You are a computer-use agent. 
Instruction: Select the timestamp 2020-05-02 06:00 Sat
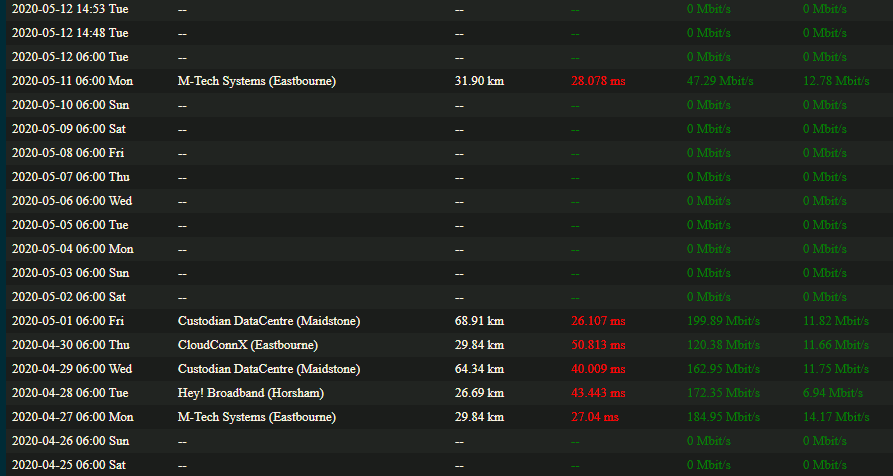[x=69, y=297]
